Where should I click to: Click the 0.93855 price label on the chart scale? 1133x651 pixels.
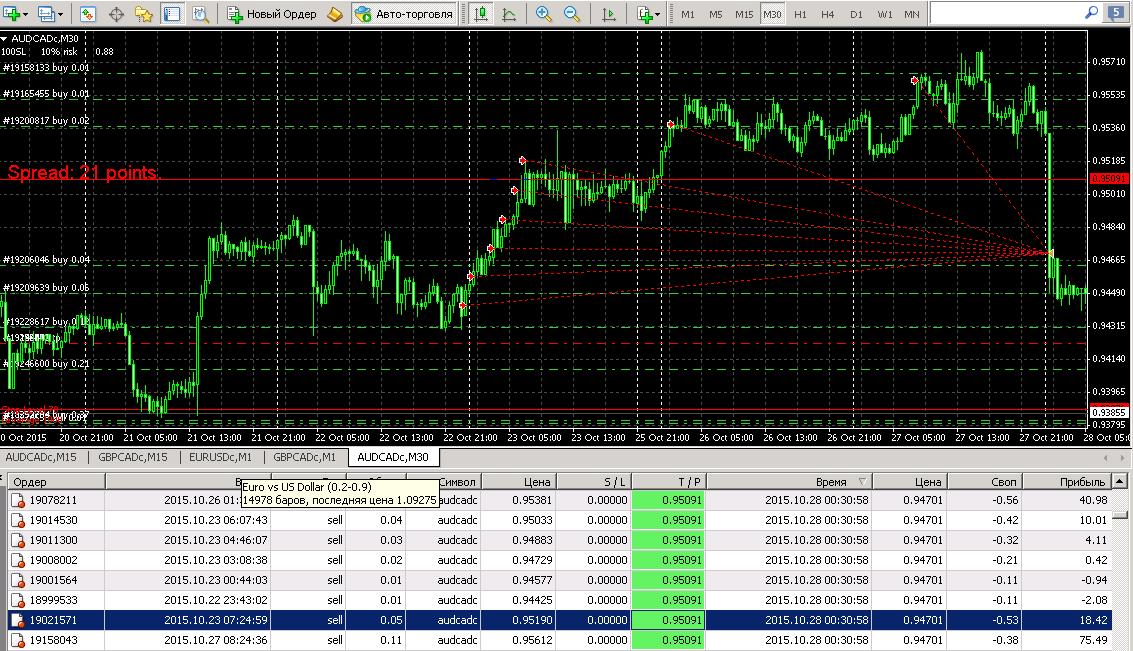1109,413
